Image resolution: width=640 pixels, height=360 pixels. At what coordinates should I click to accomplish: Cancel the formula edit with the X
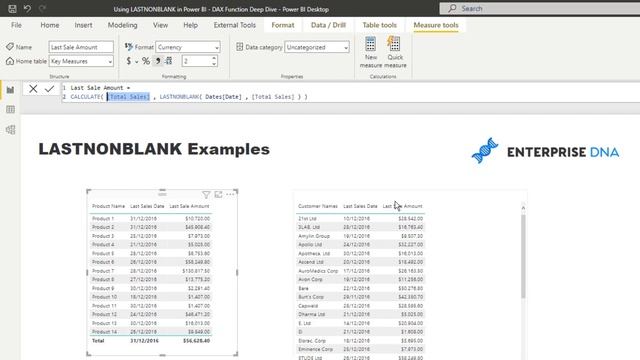click(x=33, y=89)
